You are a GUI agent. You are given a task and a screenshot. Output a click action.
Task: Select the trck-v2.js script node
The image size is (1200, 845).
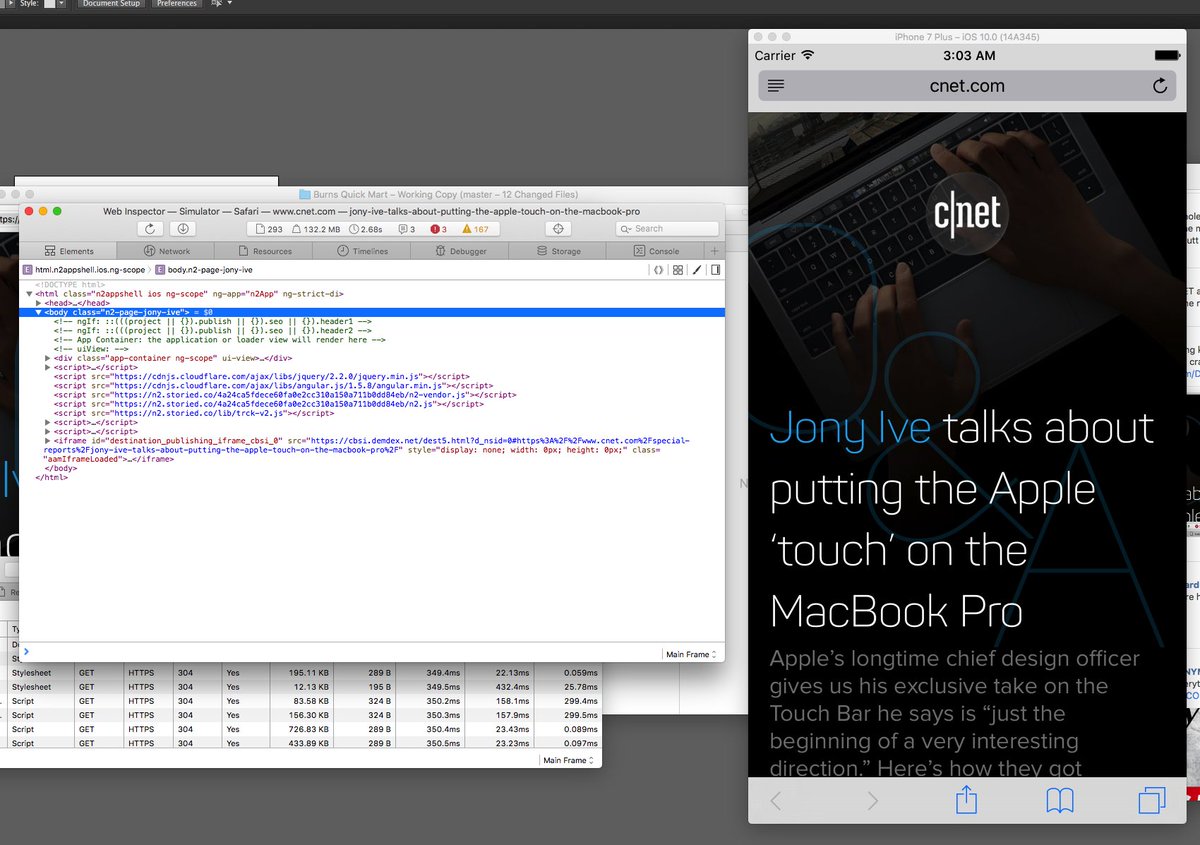click(x=193, y=412)
